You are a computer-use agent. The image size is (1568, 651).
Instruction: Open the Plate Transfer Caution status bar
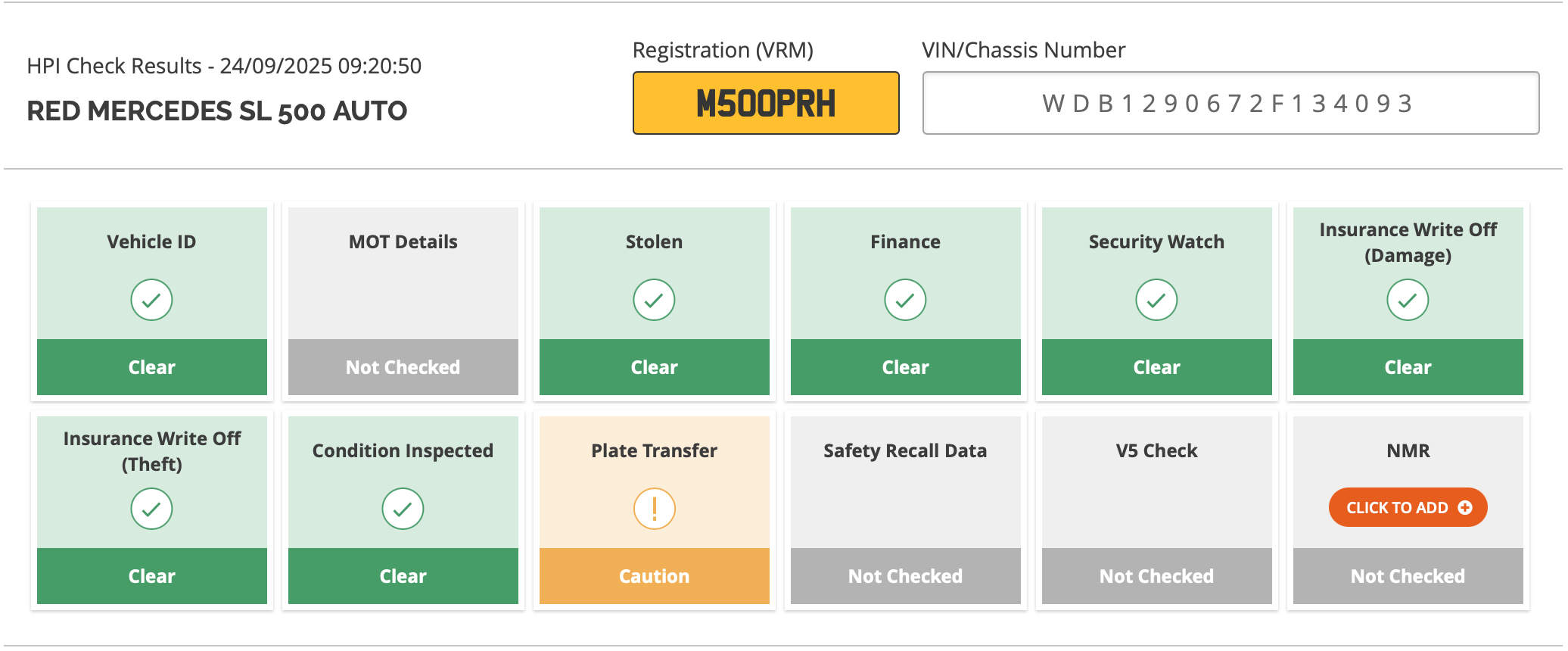coord(654,576)
